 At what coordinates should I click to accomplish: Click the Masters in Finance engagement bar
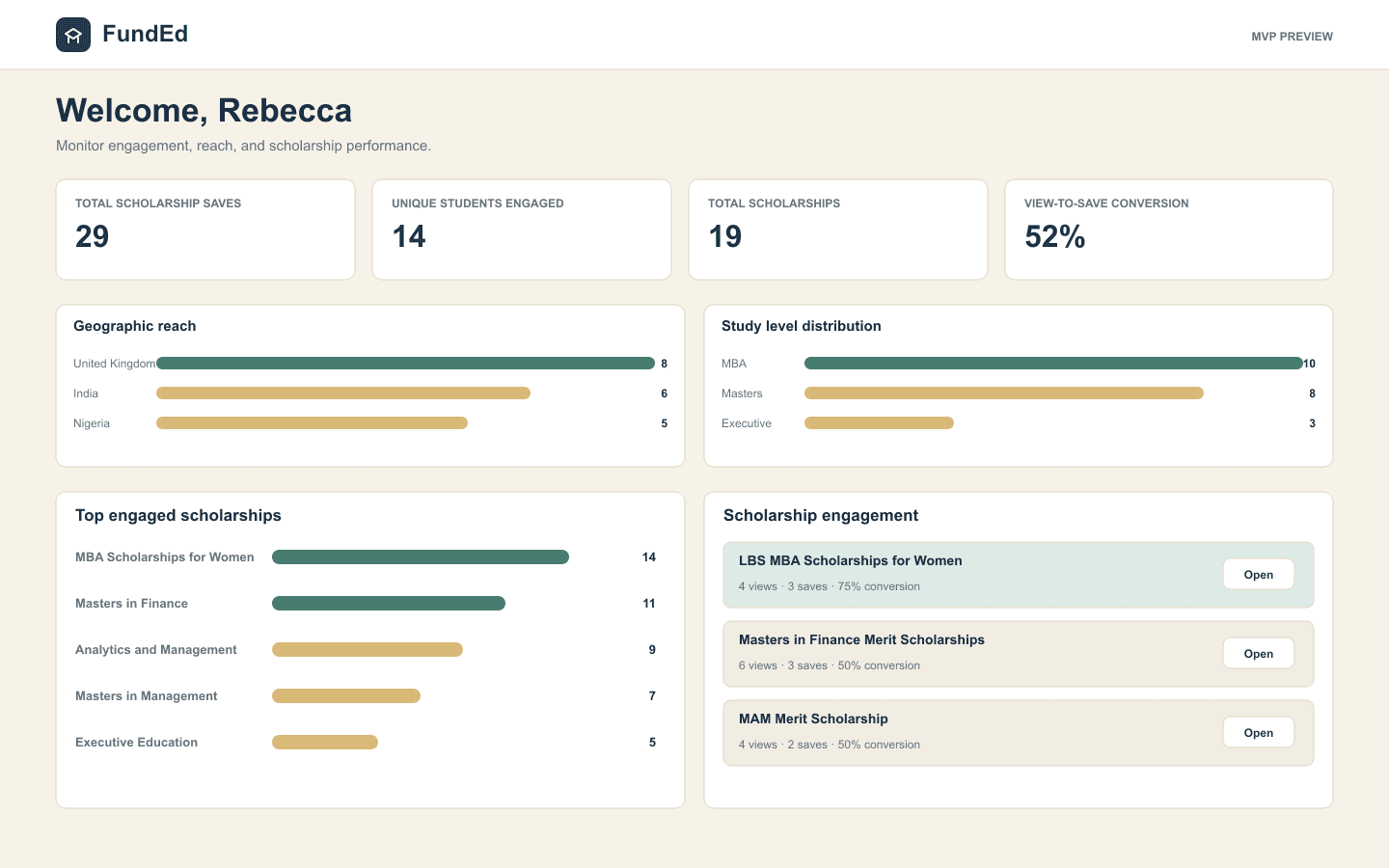pyautogui.click(x=389, y=604)
